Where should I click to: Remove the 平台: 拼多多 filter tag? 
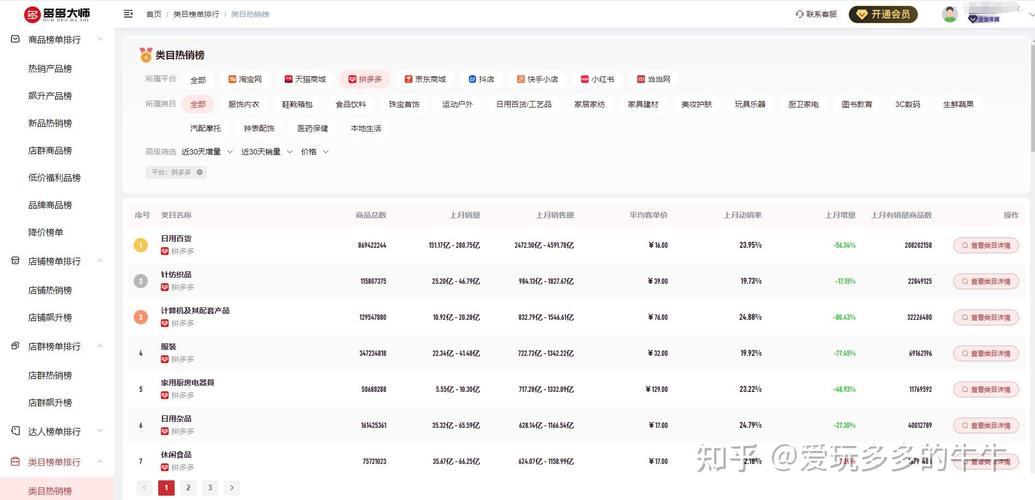click(200, 172)
